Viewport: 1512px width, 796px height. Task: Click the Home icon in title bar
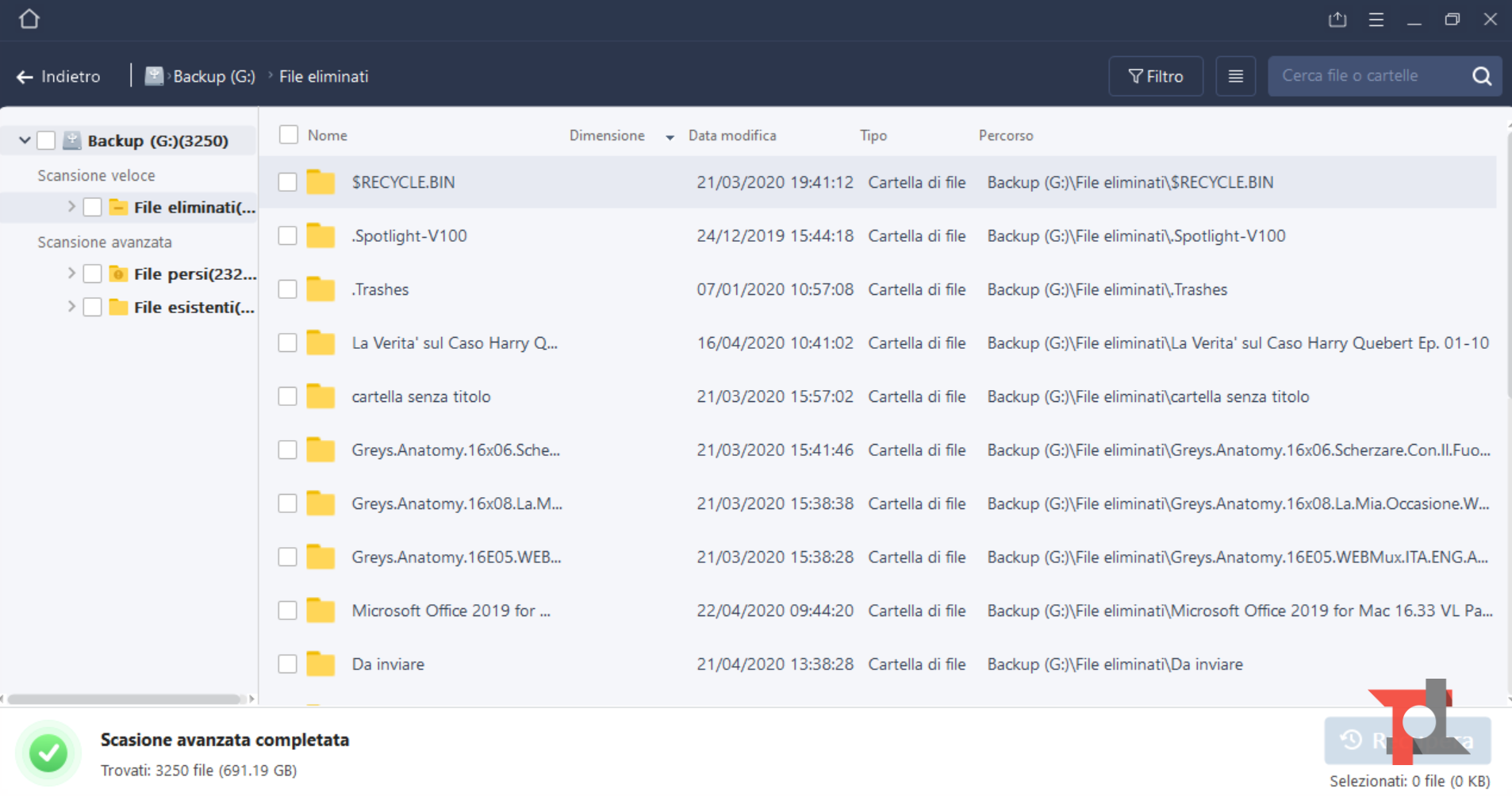point(29,19)
